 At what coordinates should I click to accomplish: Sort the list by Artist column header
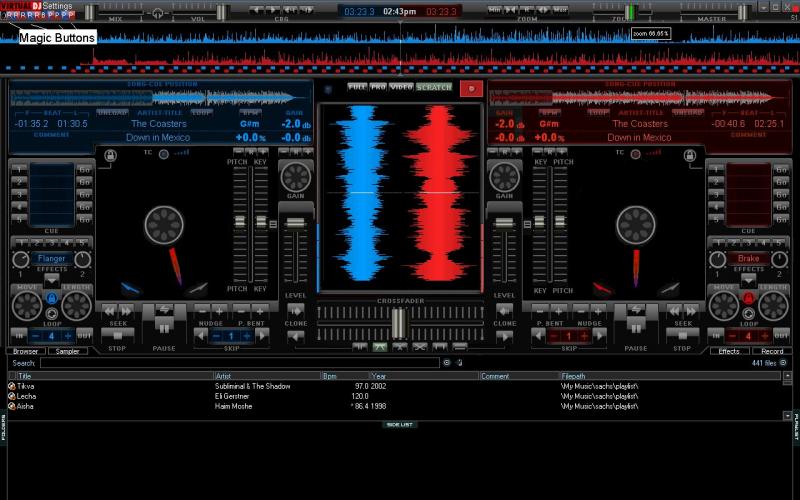click(267, 376)
